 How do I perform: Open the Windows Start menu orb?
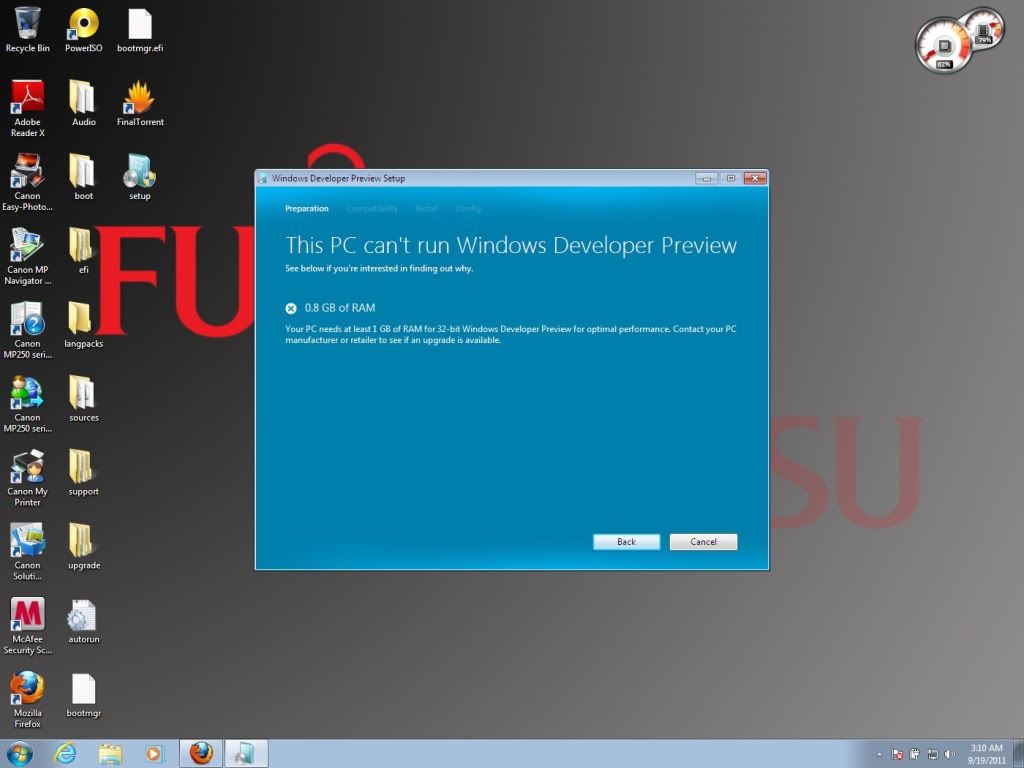[18, 754]
